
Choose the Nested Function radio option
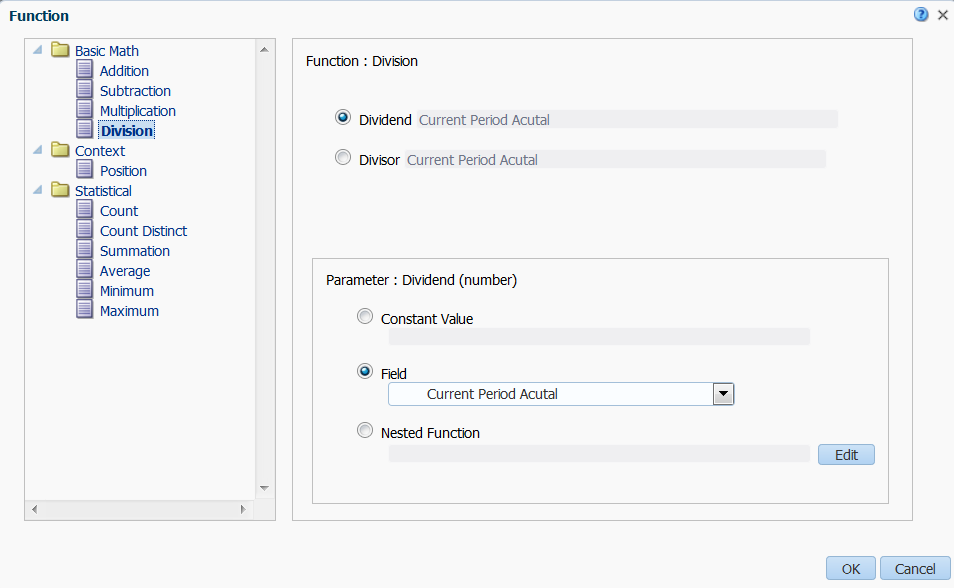[x=365, y=430]
